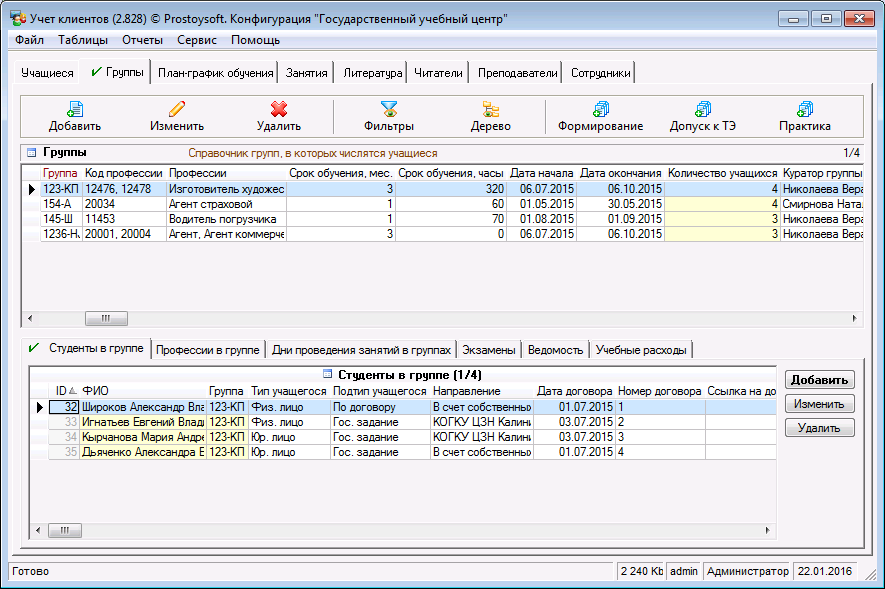885x589 pixels.
Task: Open the Фильтры funnel icon
Action: [389, 109]
